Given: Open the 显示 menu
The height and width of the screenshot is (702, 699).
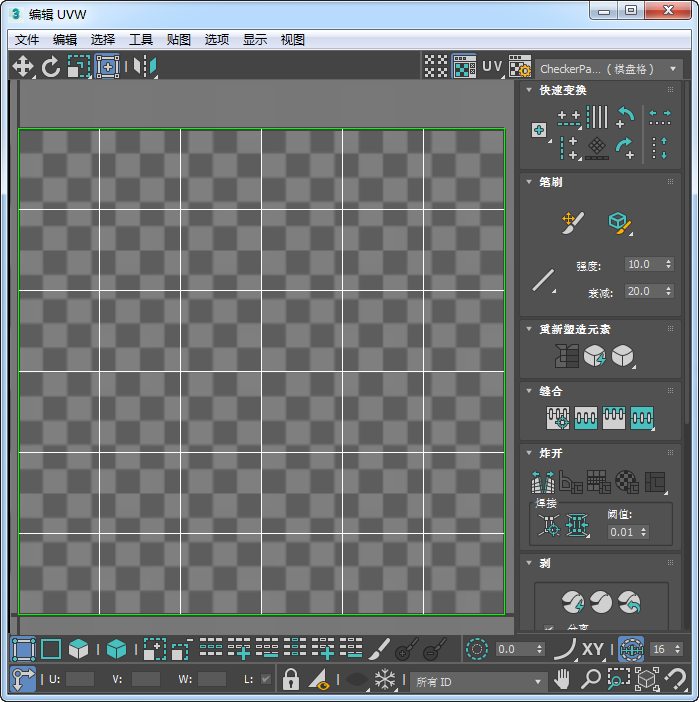Looking at the screenshot, I should tap(255, 40).
